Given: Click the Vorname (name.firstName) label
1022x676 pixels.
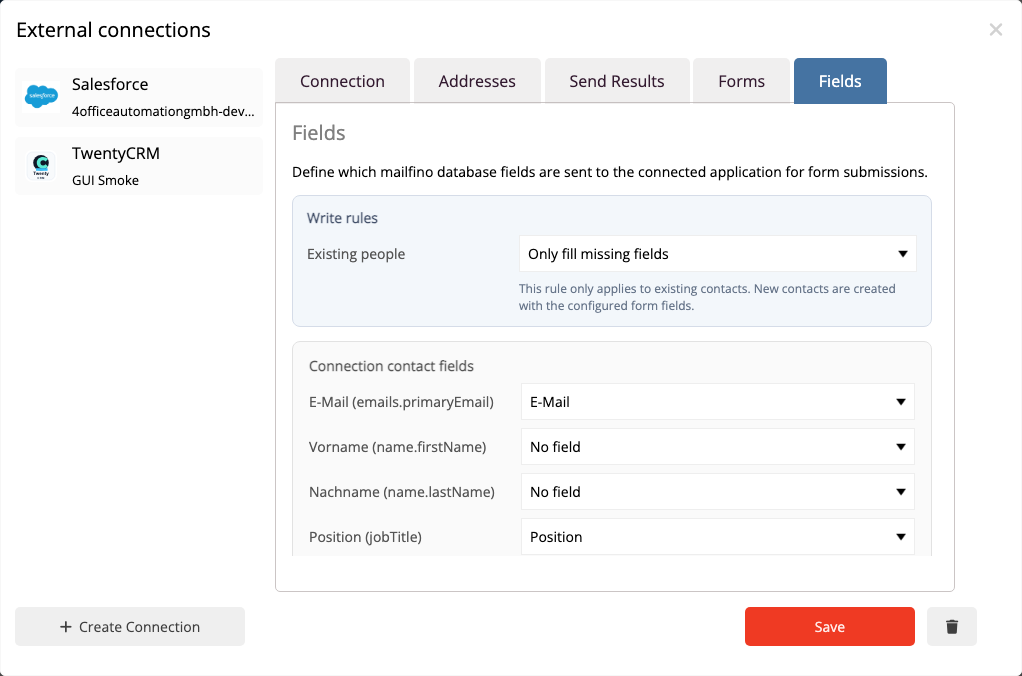Looking at the screenshot, I should (x=398, y=447).
